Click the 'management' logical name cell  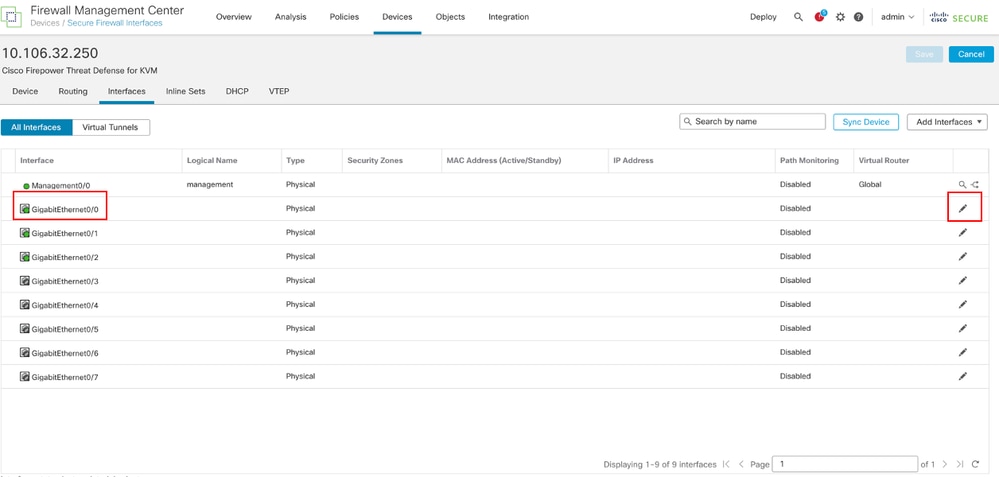coord(210,185)
